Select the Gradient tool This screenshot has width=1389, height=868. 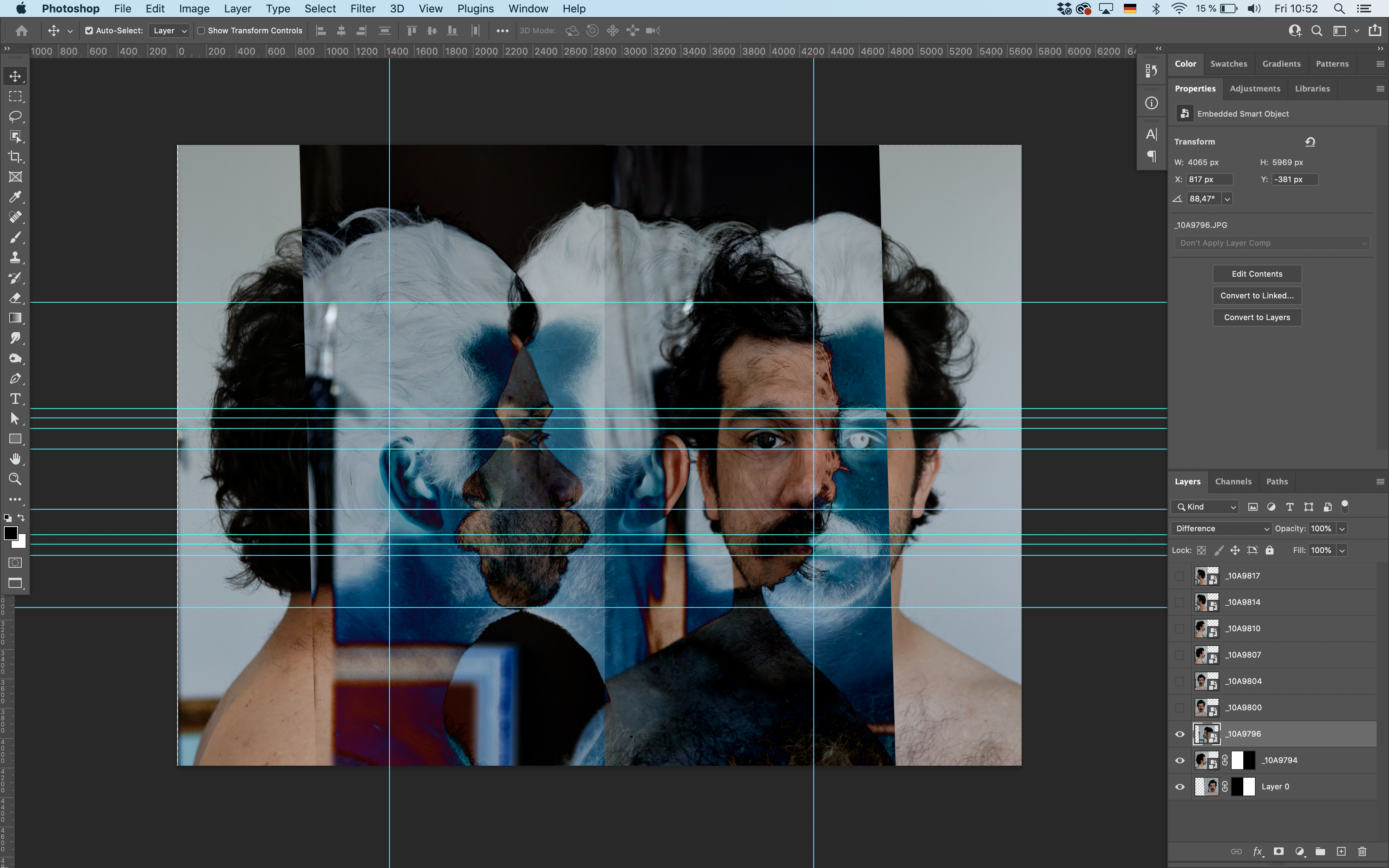16,318
